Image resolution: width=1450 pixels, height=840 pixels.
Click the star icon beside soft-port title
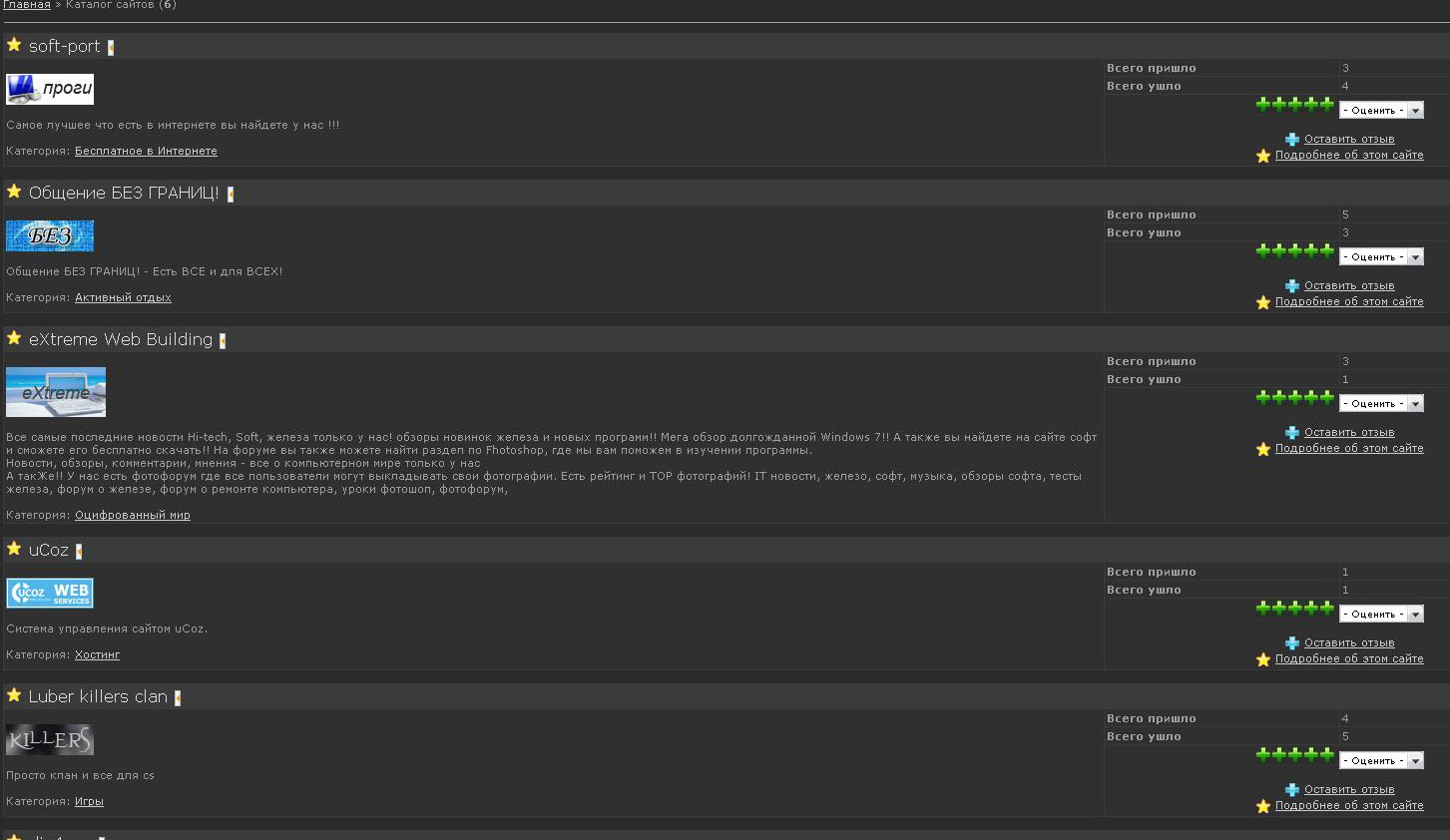coord(14,45)
